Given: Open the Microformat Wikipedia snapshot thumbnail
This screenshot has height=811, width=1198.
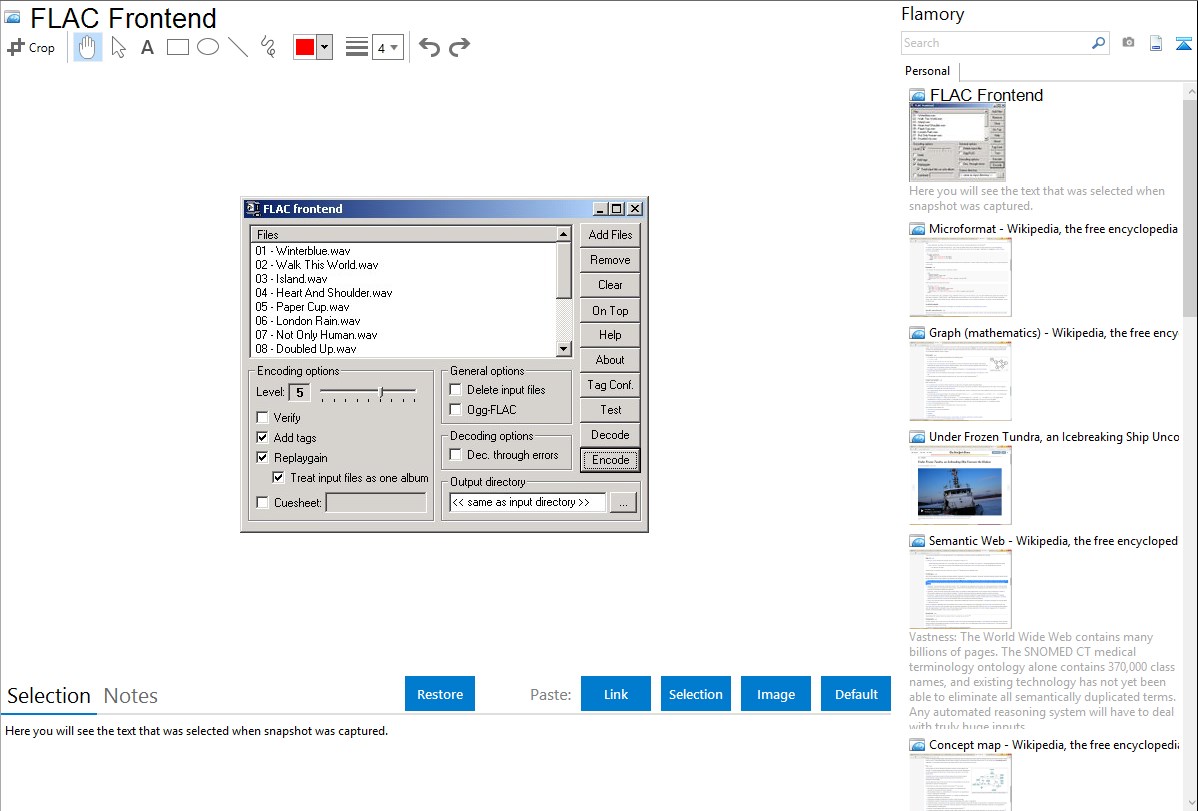Looking at the screenshot, I should 960,277.
